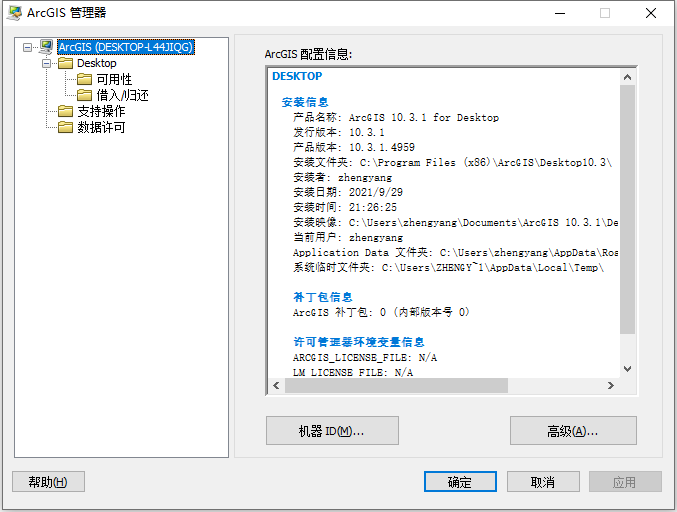Confirm with the 确定 button
The width and height of the screenshot is (677, 512).
pos(460,481)
